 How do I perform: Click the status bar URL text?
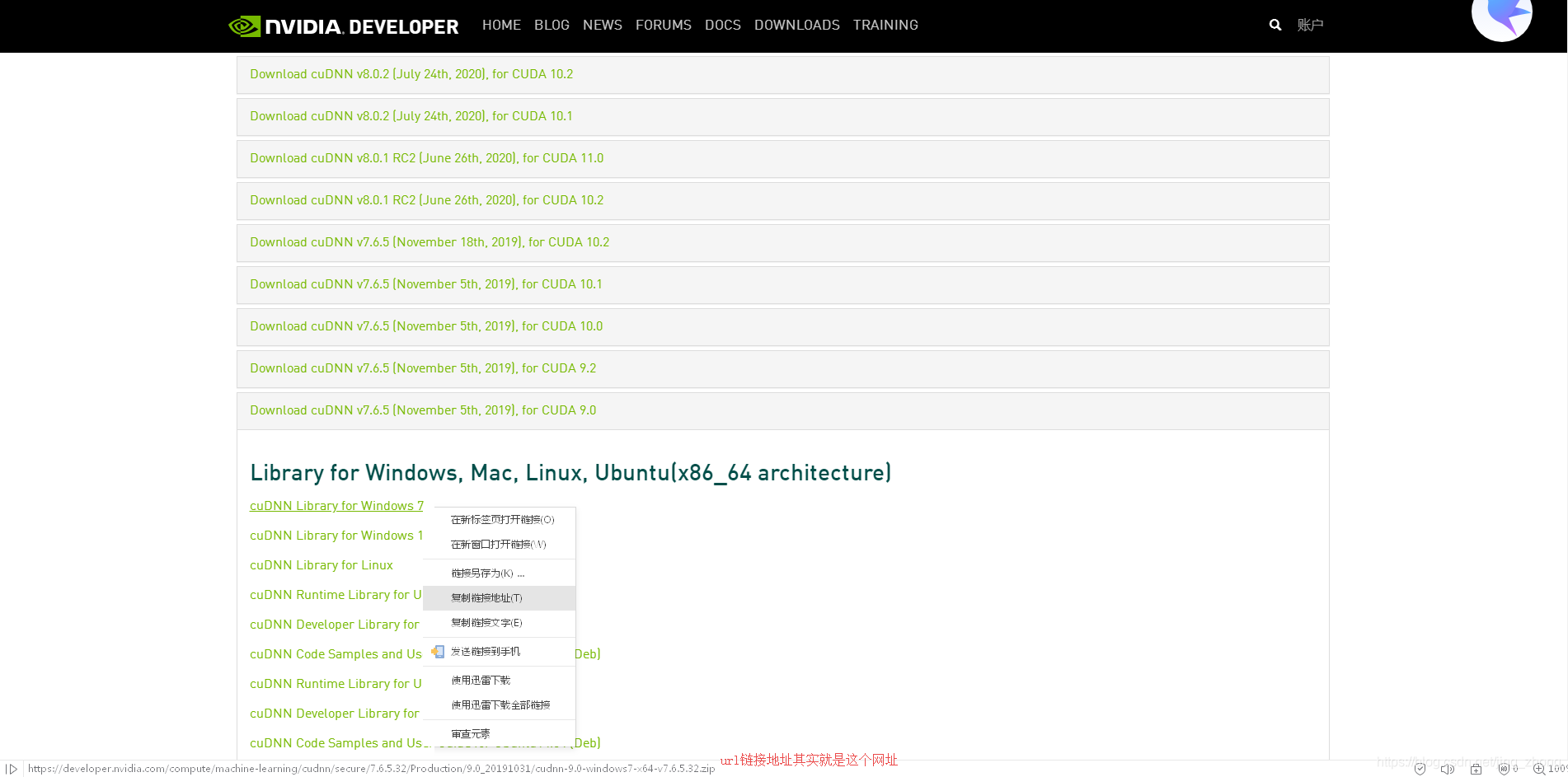point(371,769)
